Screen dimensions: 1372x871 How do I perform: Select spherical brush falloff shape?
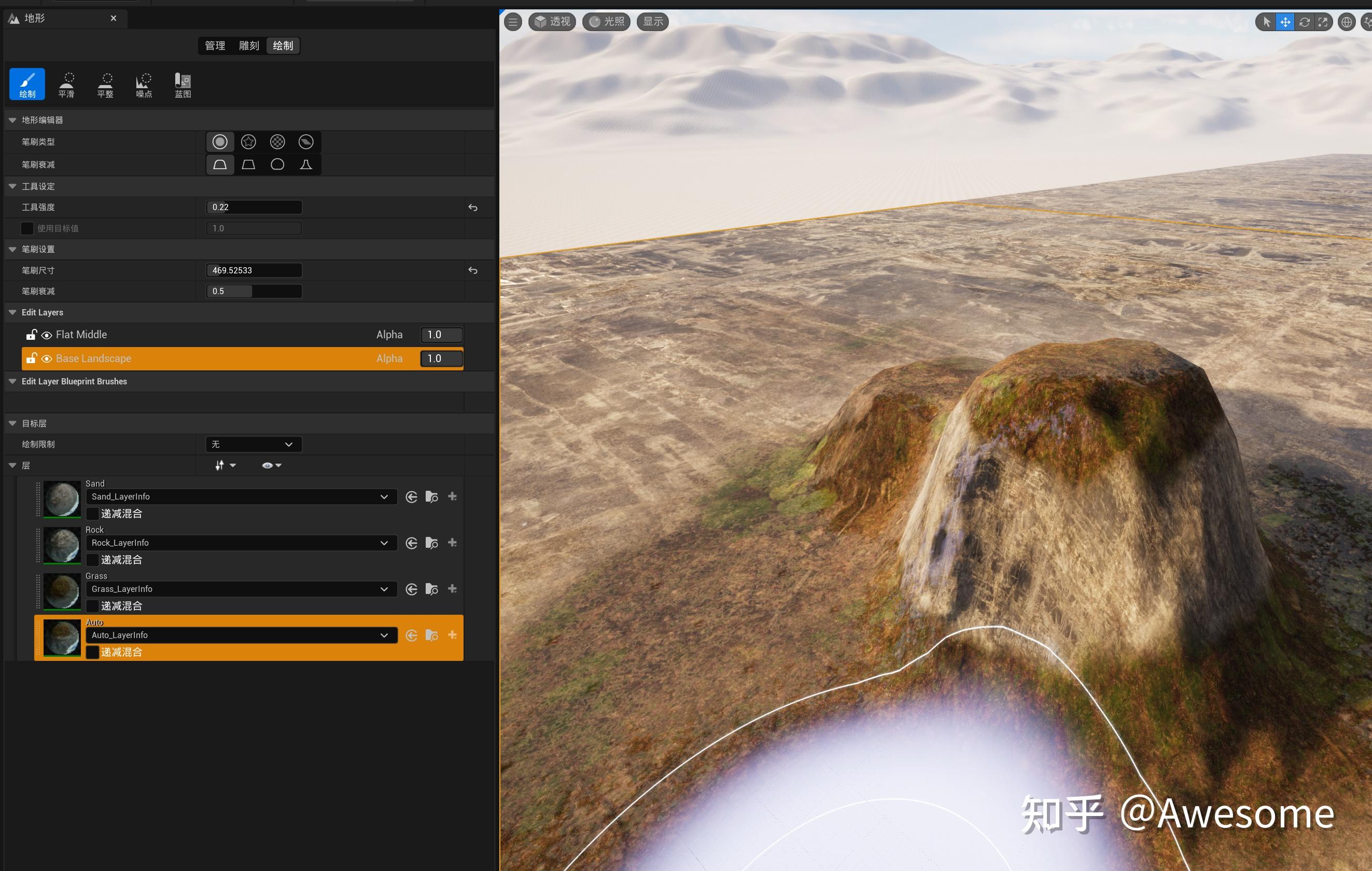point(277,165)
